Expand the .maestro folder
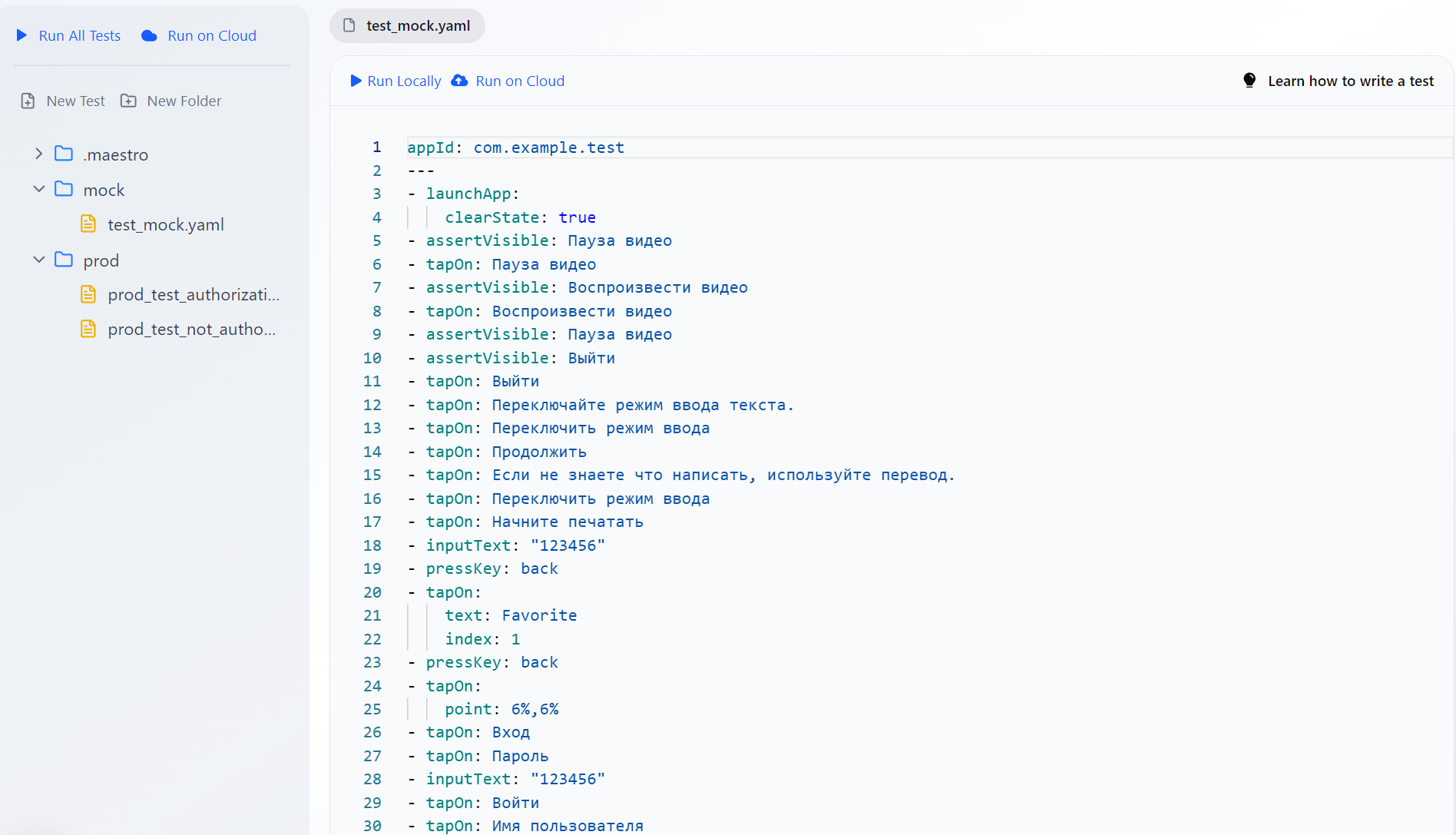 [x=38, y=154]
